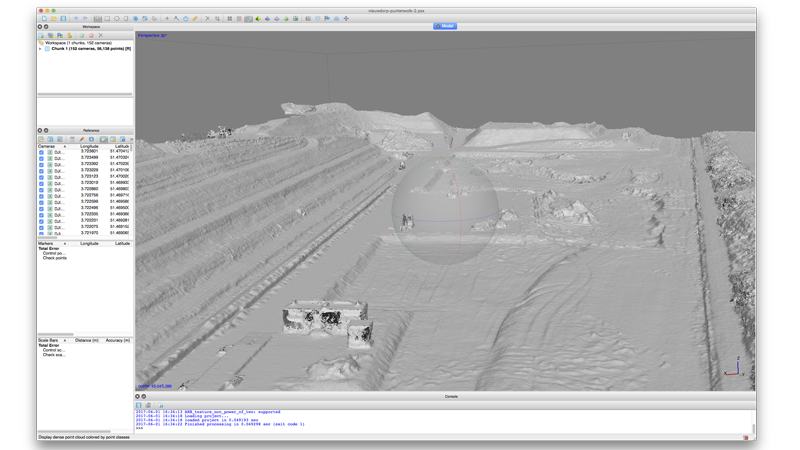Select the Check points row under Markers
This screenshot has height=450, width=800.
55,258
